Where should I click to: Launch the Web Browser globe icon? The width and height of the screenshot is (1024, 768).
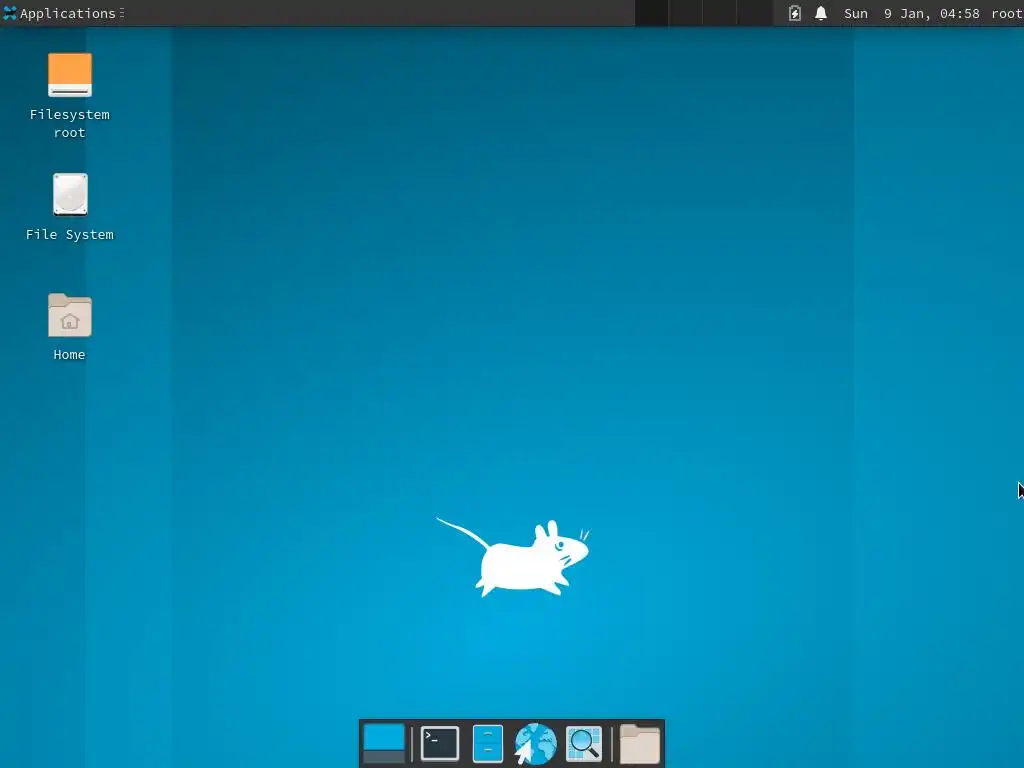536,743
